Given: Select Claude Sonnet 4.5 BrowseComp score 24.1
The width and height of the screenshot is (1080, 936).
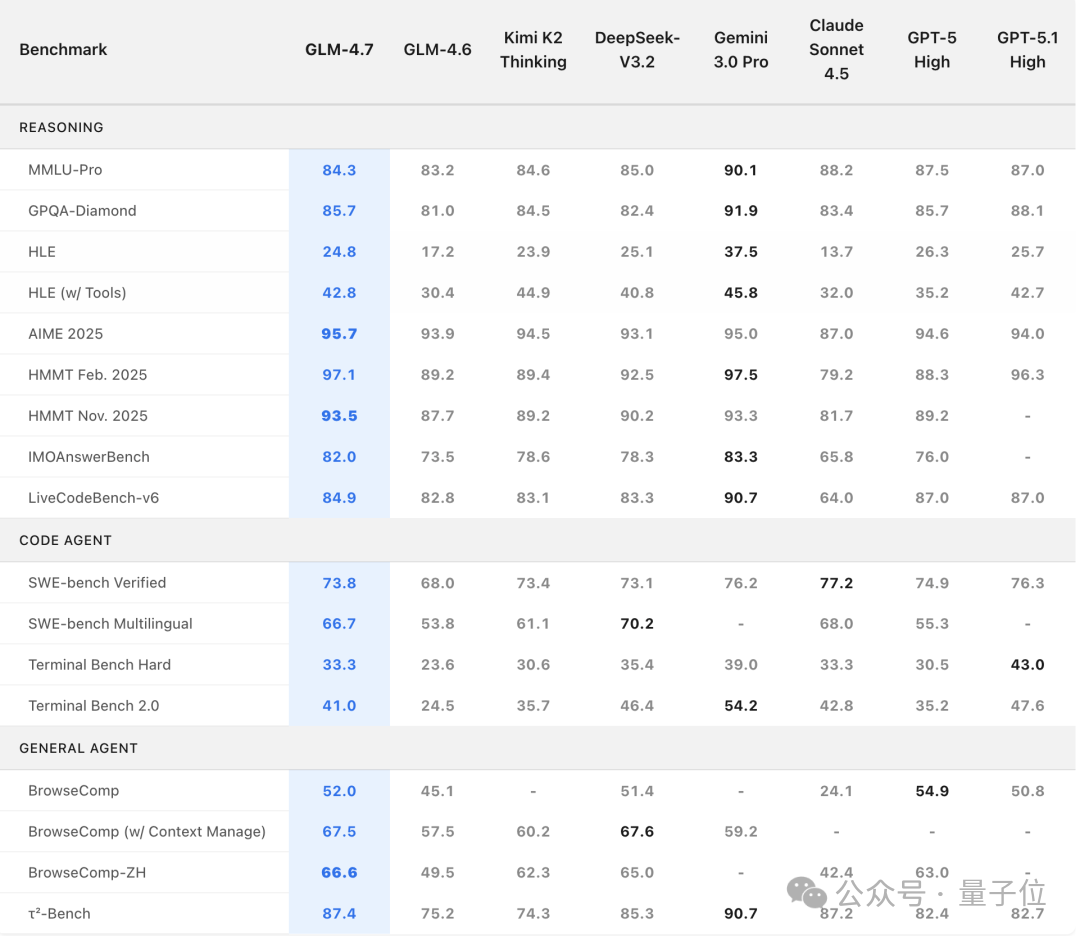Looking at the screenshot, I should (836, 791).
